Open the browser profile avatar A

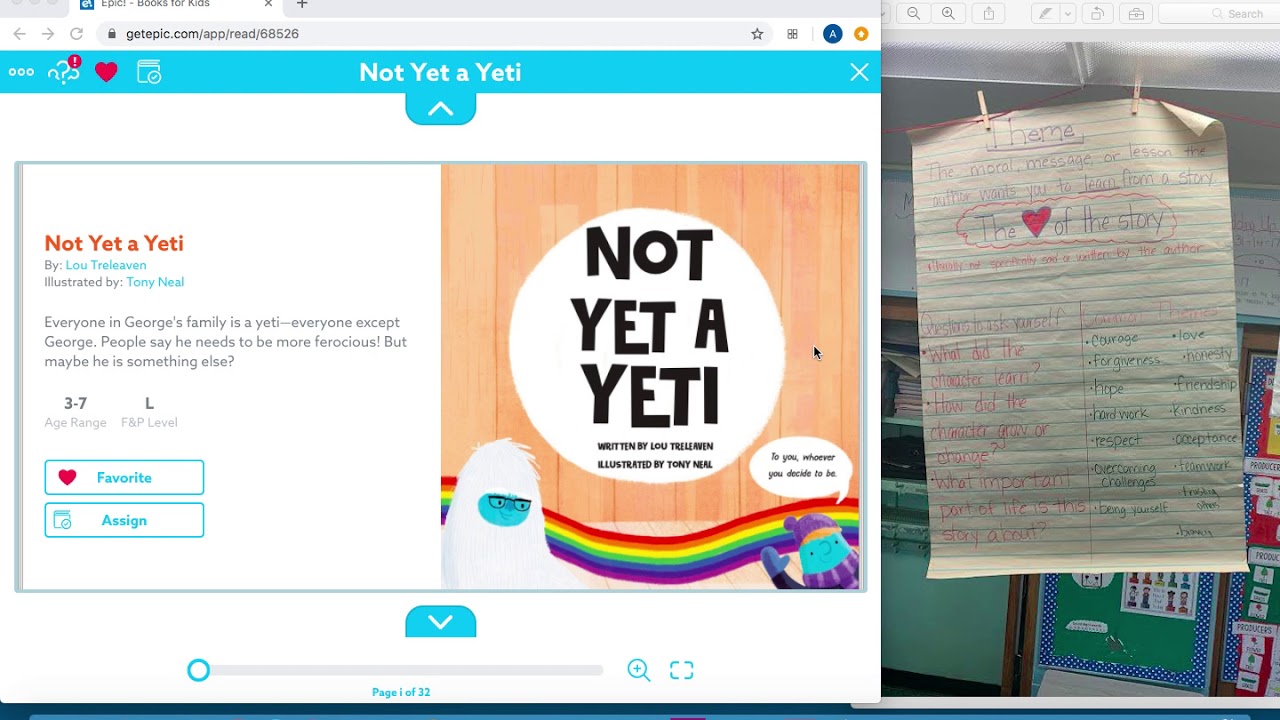832,34
